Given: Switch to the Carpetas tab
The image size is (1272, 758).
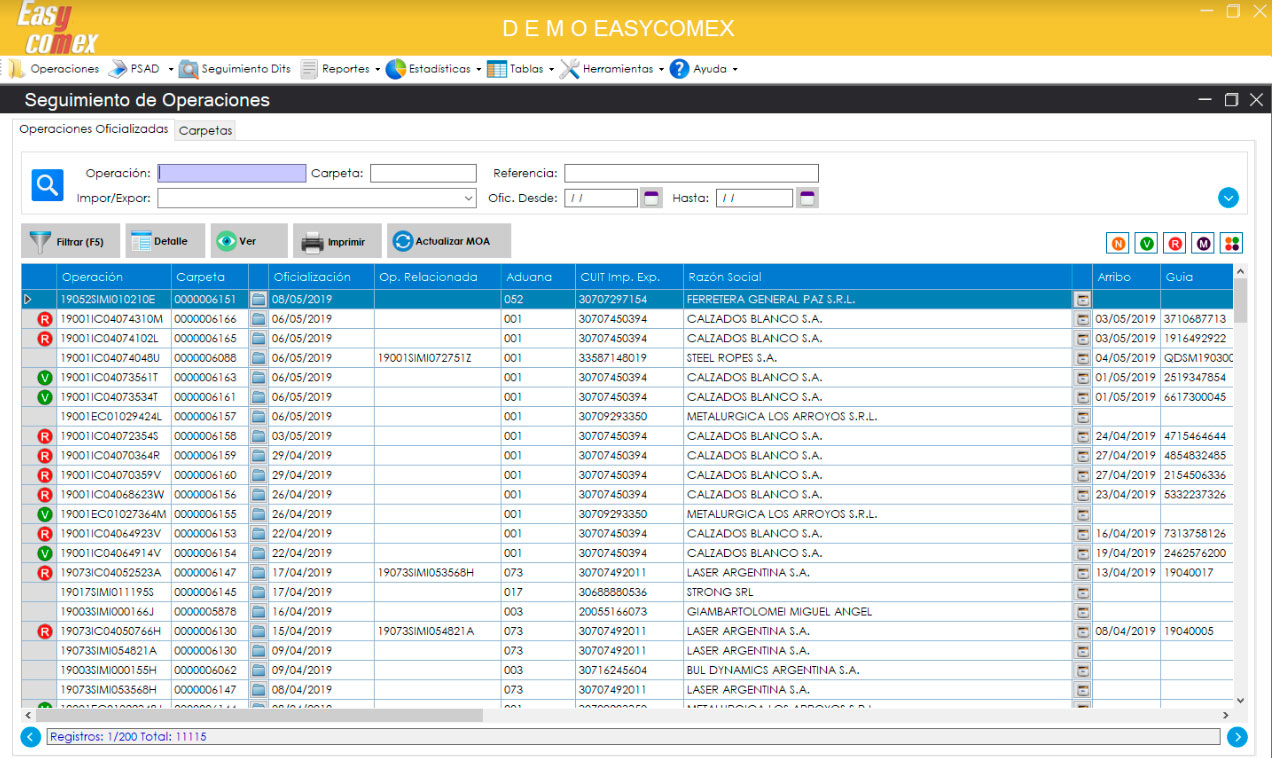Looking at the screenshot, I should [x=206, y=130].
